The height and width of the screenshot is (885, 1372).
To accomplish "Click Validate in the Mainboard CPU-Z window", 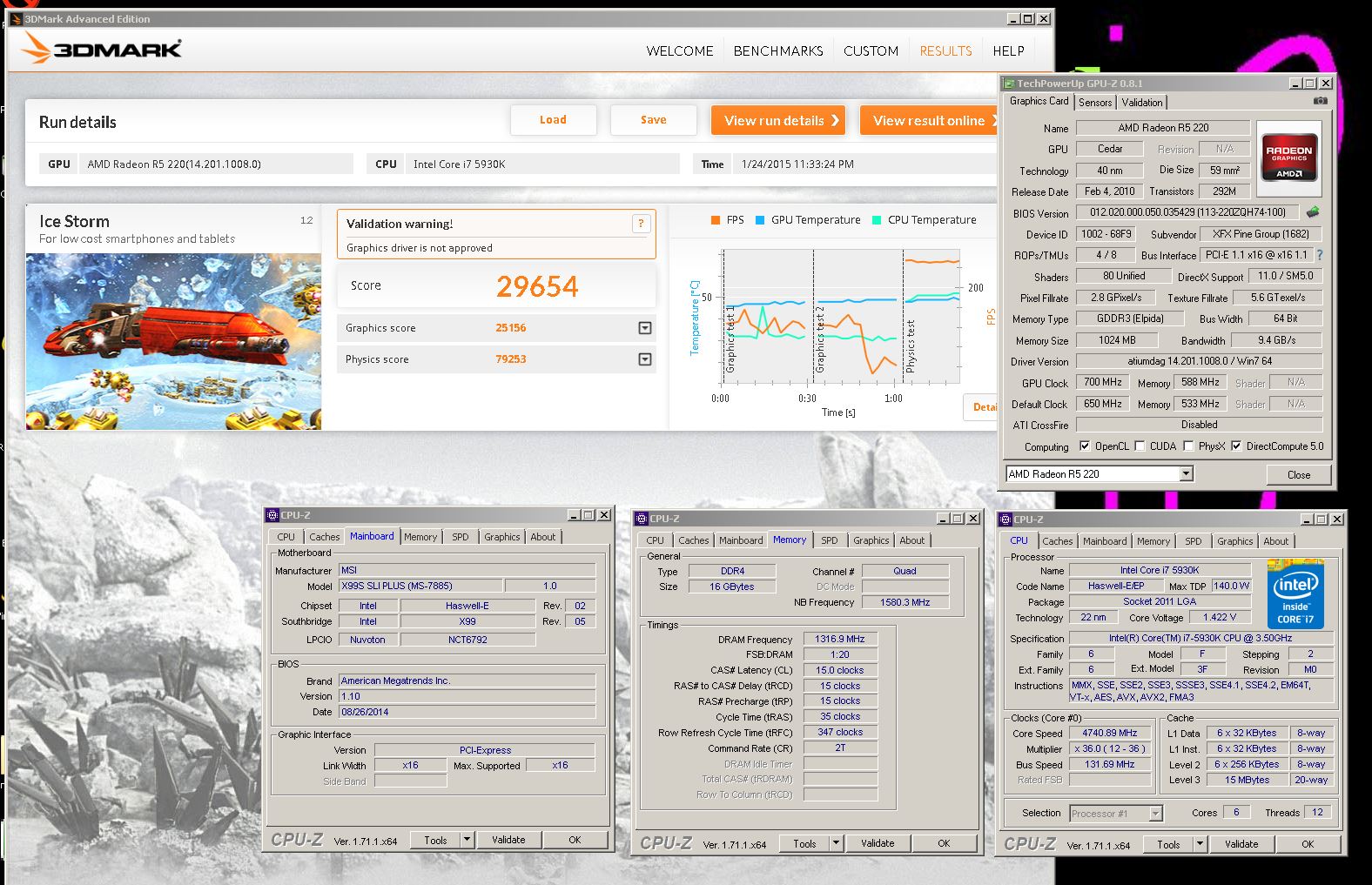I will [x=508, y=840].
